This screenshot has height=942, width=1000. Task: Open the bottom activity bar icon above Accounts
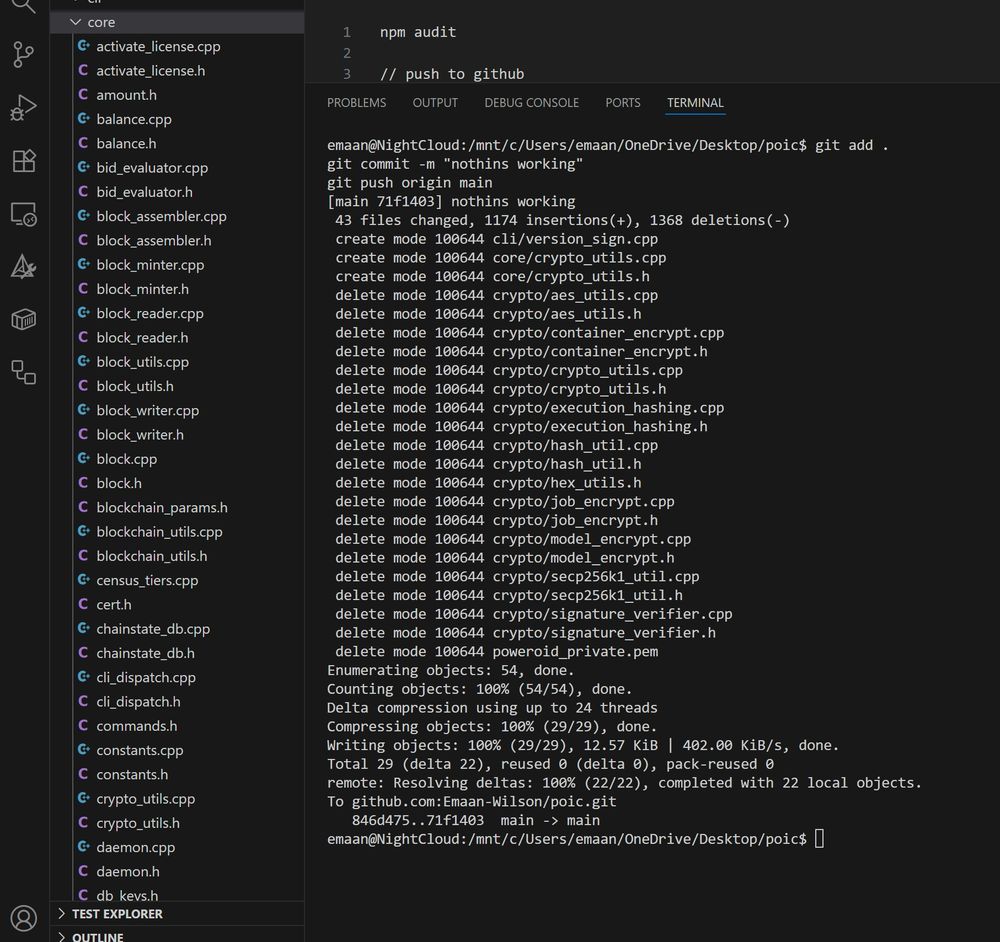[x=24, y=372]
